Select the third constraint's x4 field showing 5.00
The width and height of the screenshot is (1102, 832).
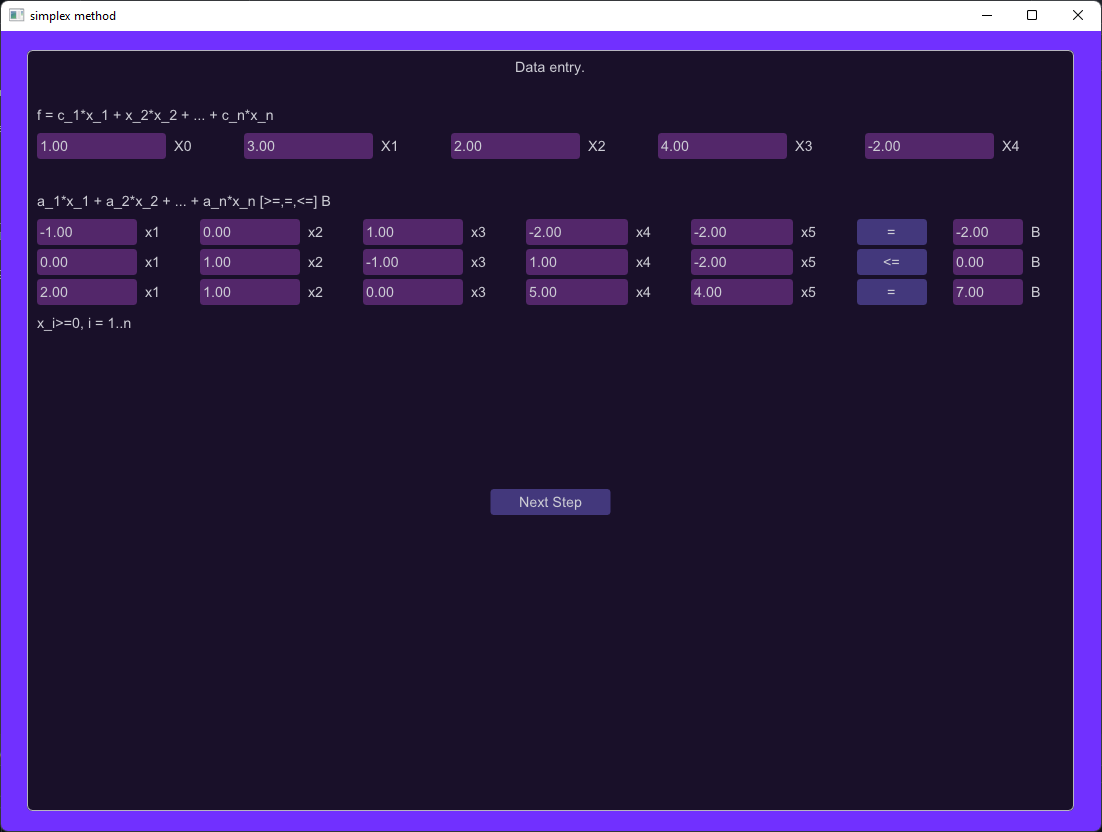(x=576, y=291)
